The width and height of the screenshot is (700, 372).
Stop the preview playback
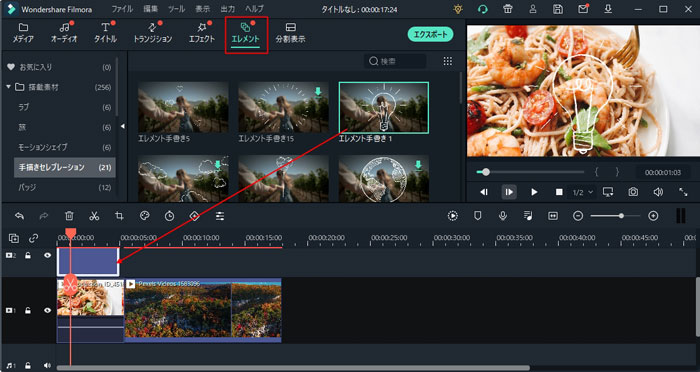pos(559,192)
